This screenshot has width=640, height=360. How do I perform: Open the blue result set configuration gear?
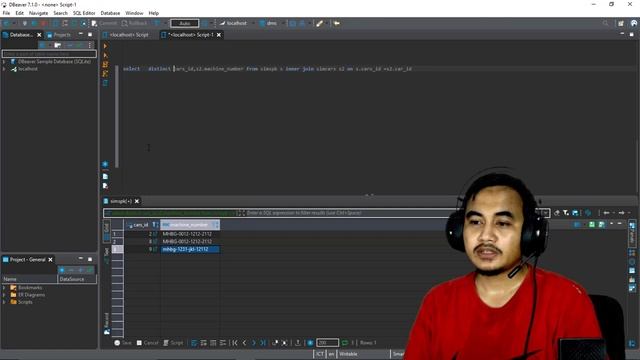click(x=310, y=343)
